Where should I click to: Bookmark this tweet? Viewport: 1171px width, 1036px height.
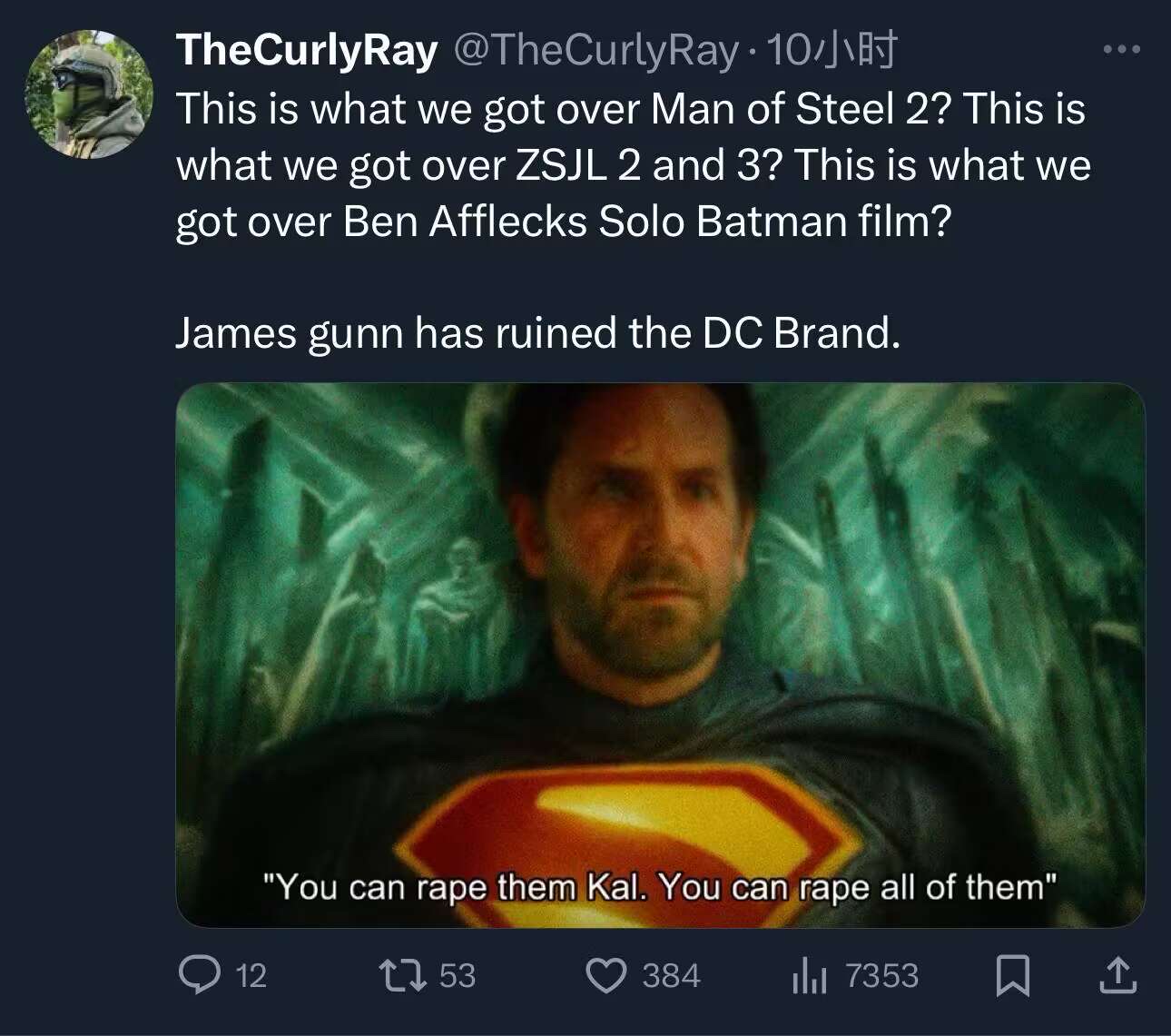coord(1012,975)
